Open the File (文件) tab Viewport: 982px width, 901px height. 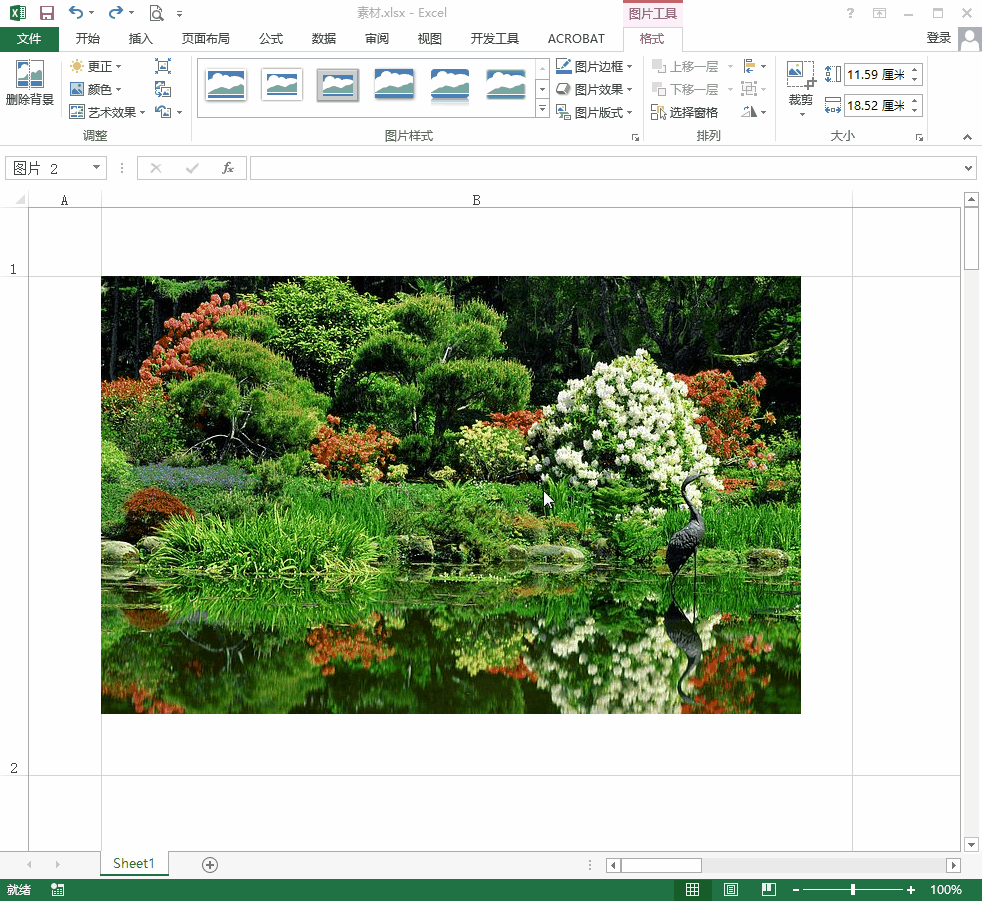point(29,39)
